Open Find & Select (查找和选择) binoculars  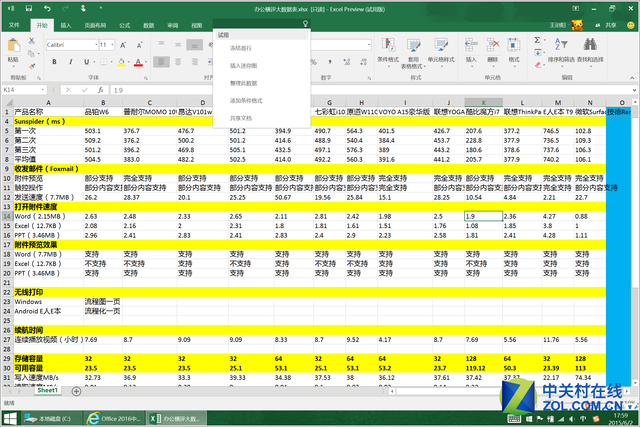click(x=590, y=51)
